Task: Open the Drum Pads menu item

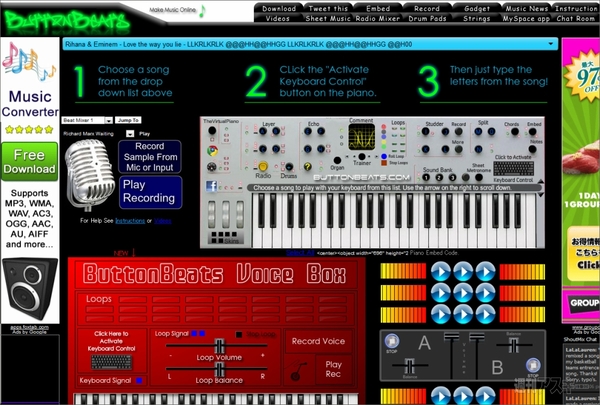Action: click(x=427, y=18)
